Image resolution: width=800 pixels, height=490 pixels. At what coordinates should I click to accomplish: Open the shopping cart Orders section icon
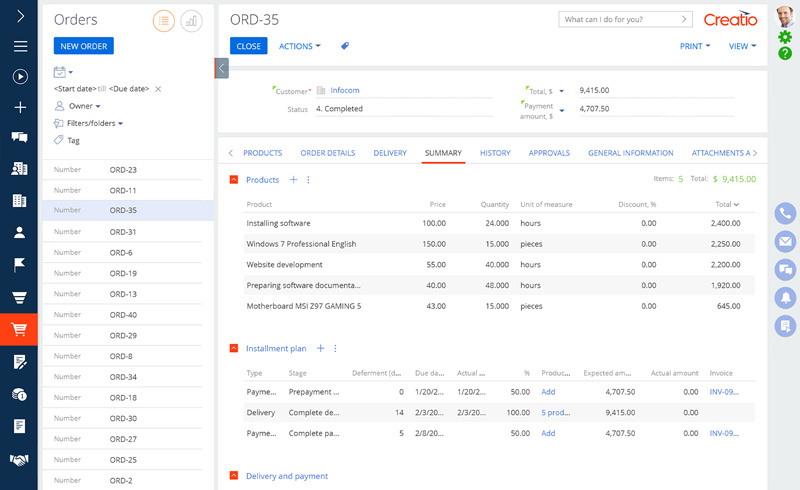19,329
